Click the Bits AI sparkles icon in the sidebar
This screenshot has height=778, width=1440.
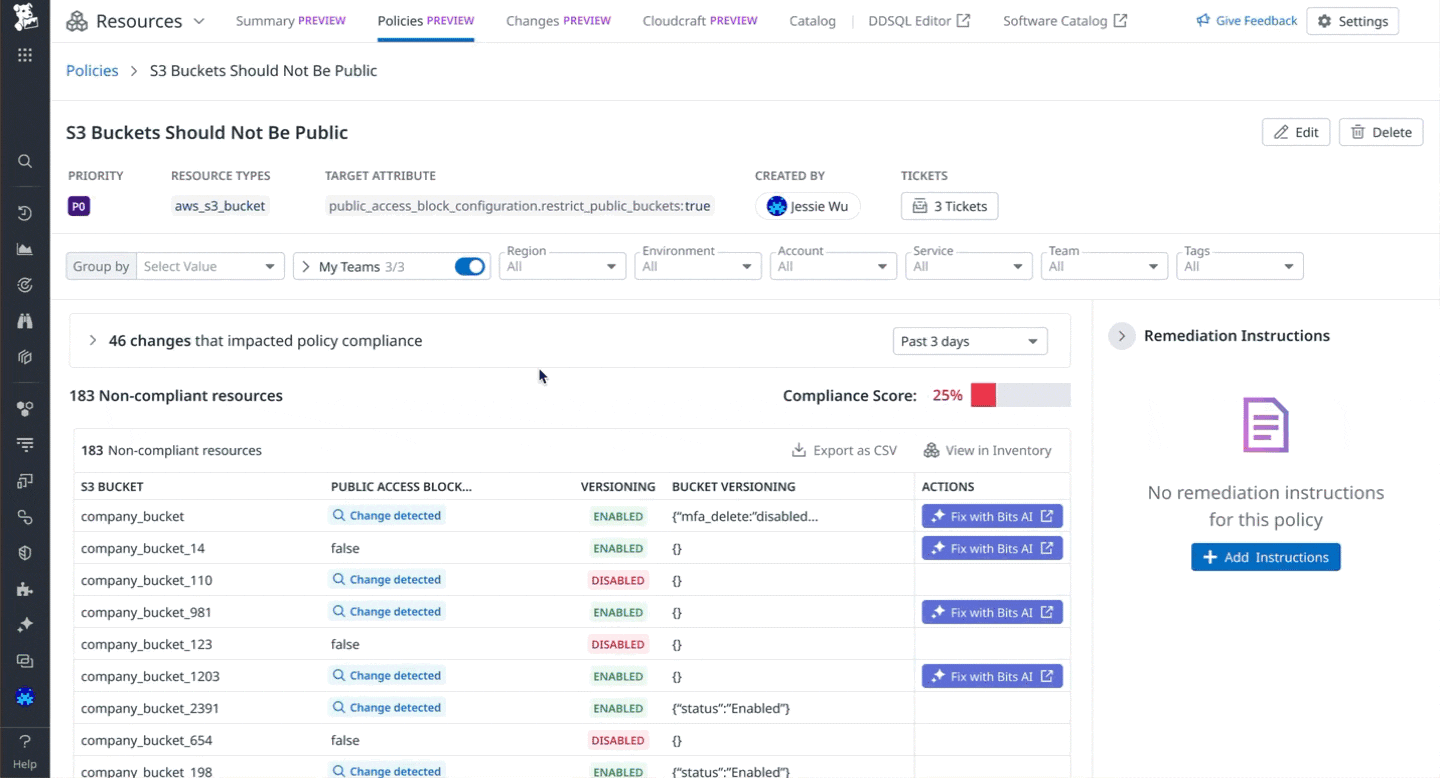tap(24, 625)
